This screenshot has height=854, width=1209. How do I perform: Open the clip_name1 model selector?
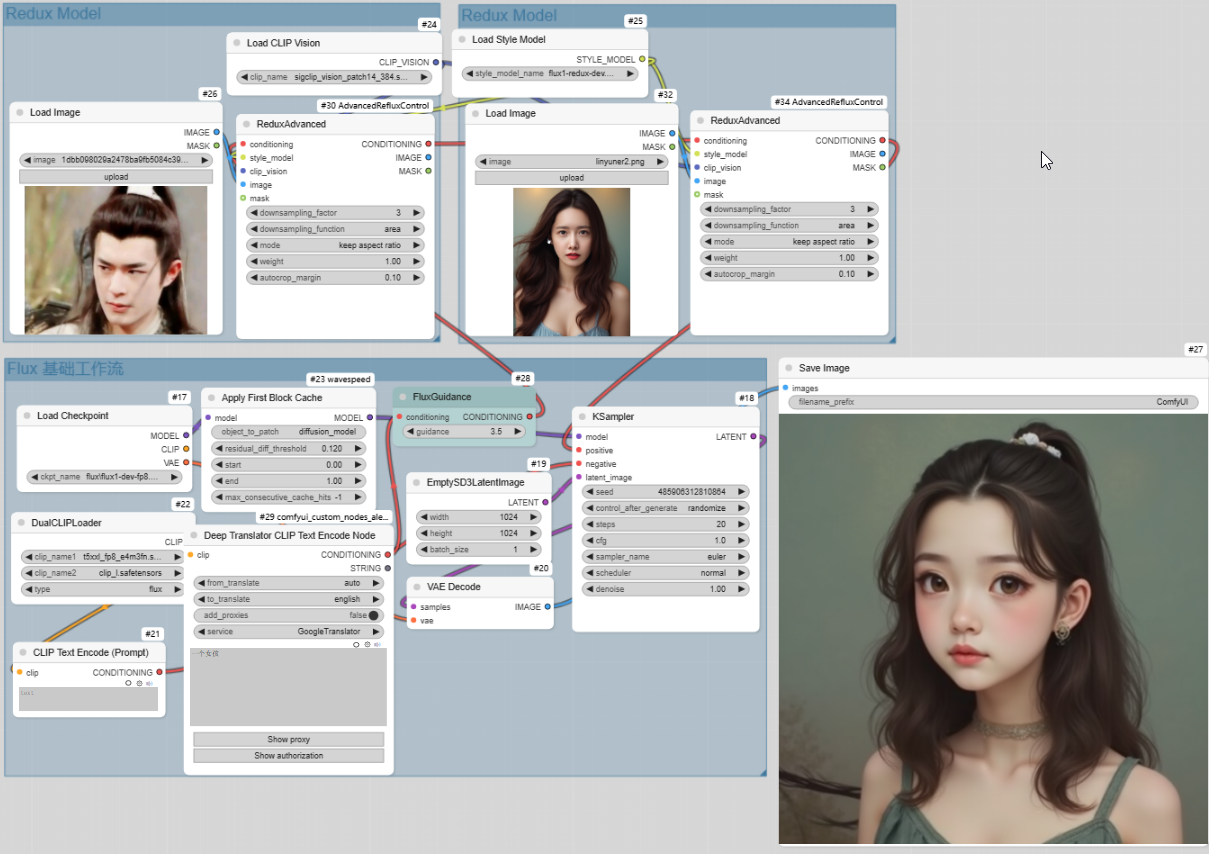click(x=103, y=556)
